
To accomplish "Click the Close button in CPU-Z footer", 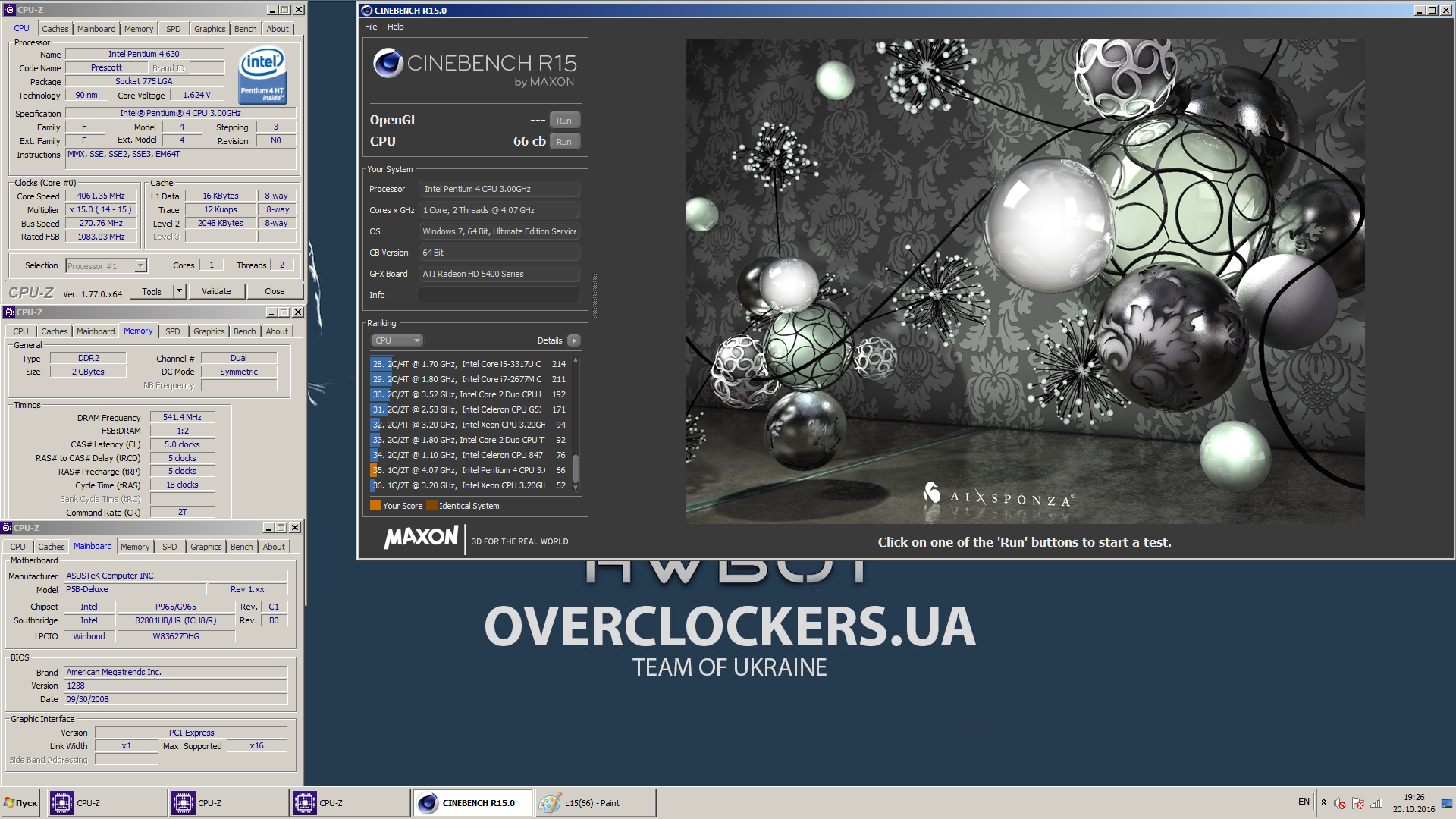I will click(x=275, y=291).
